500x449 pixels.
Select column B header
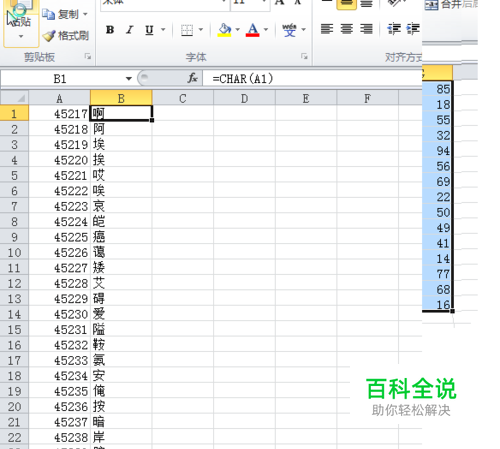coord(121,98)
